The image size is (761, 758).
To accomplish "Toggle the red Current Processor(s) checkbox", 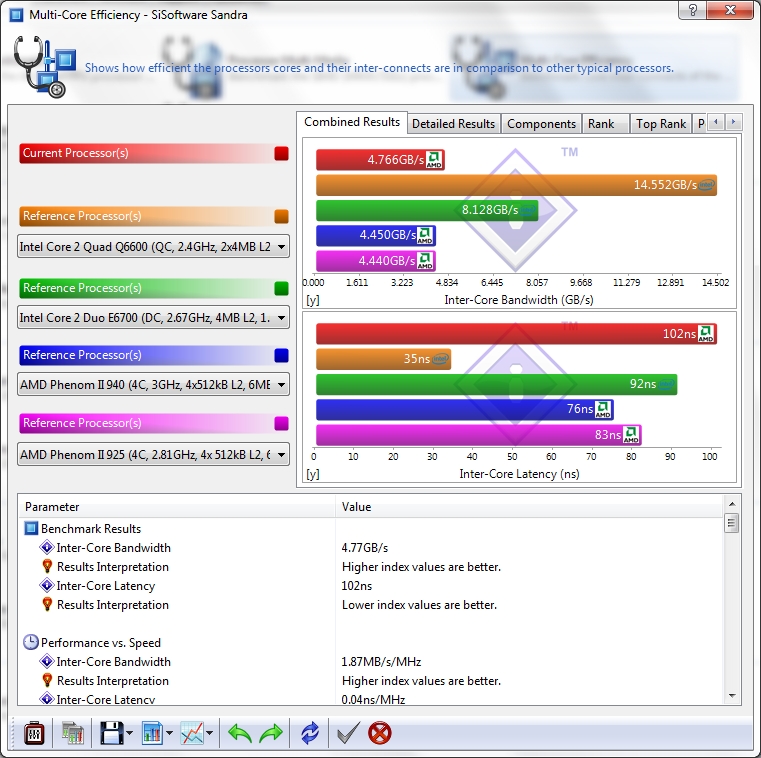I will pos(281,153).
